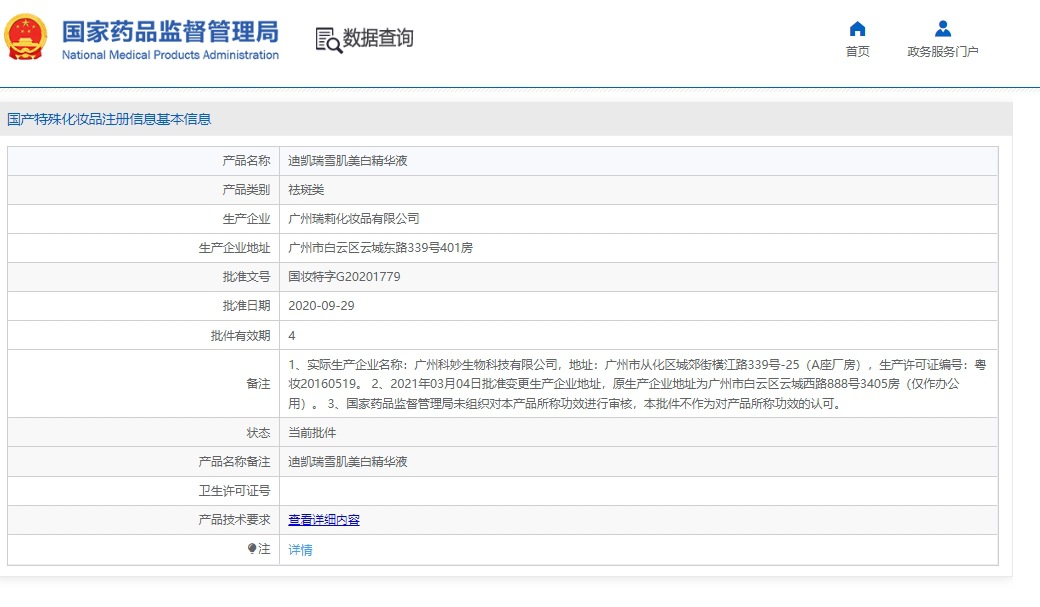This screenshot has height=607, width=1040.
Task: Click the national emblem logo
Action: [x=25, y=38]
